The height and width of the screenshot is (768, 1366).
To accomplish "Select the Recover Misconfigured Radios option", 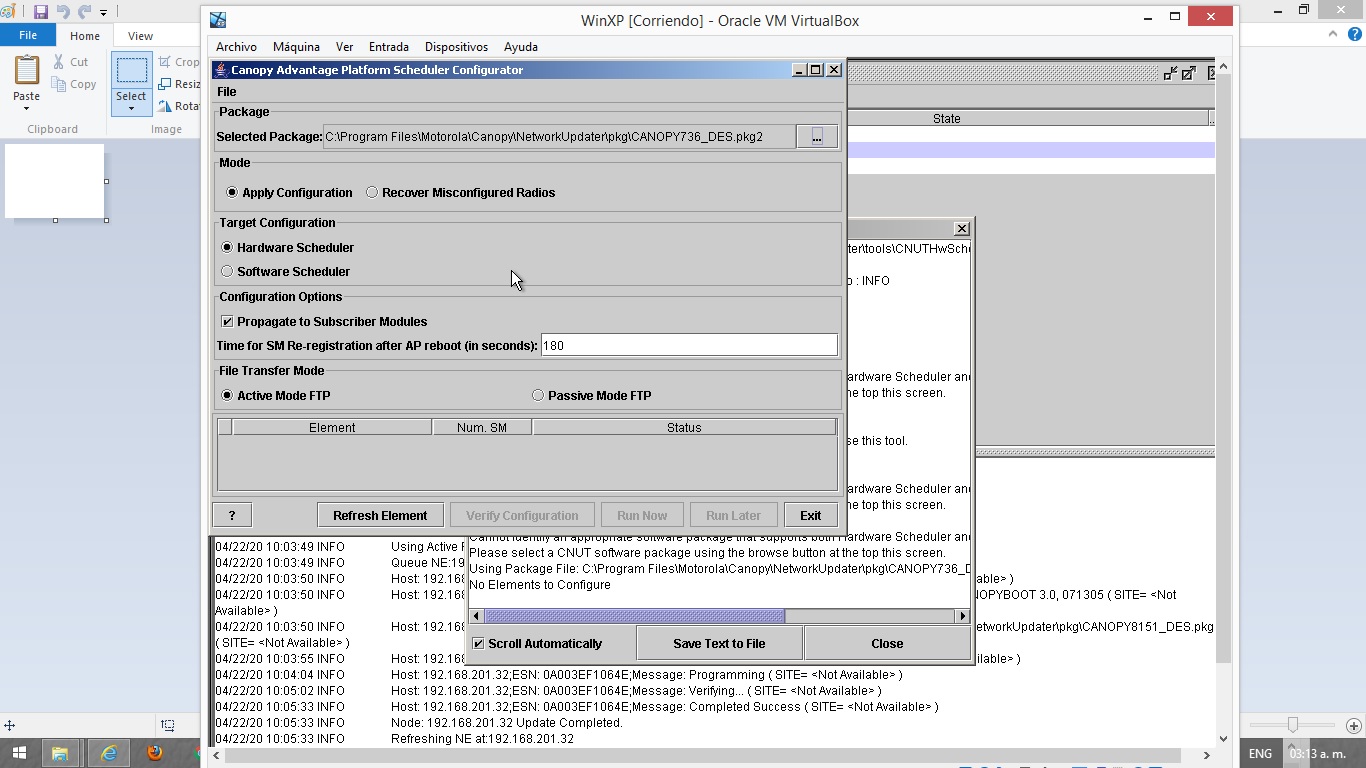I will click(x=372, y=193).
